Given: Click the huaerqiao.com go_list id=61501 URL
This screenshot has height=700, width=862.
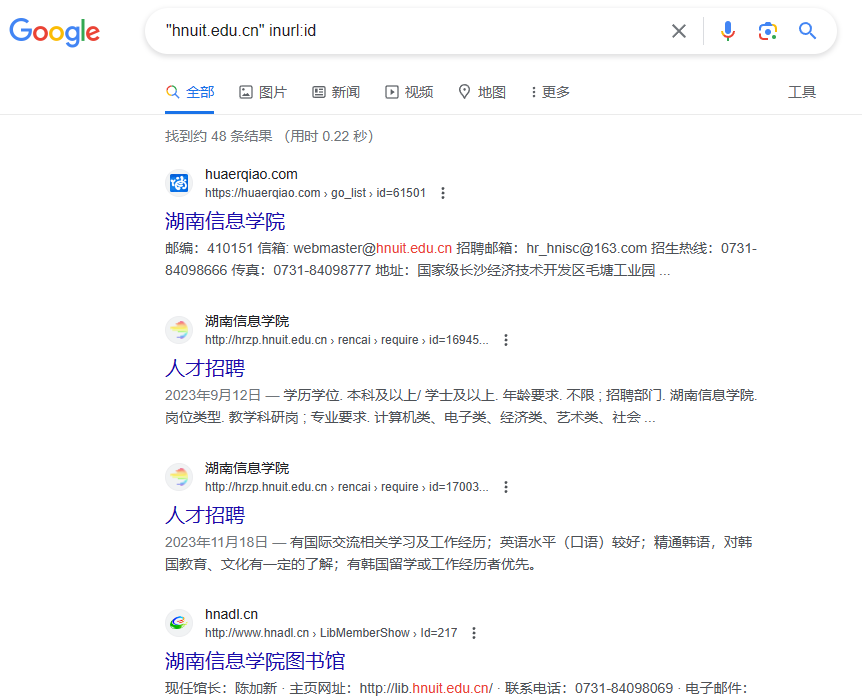Looking at the screenshot, I should coord(316,193).
